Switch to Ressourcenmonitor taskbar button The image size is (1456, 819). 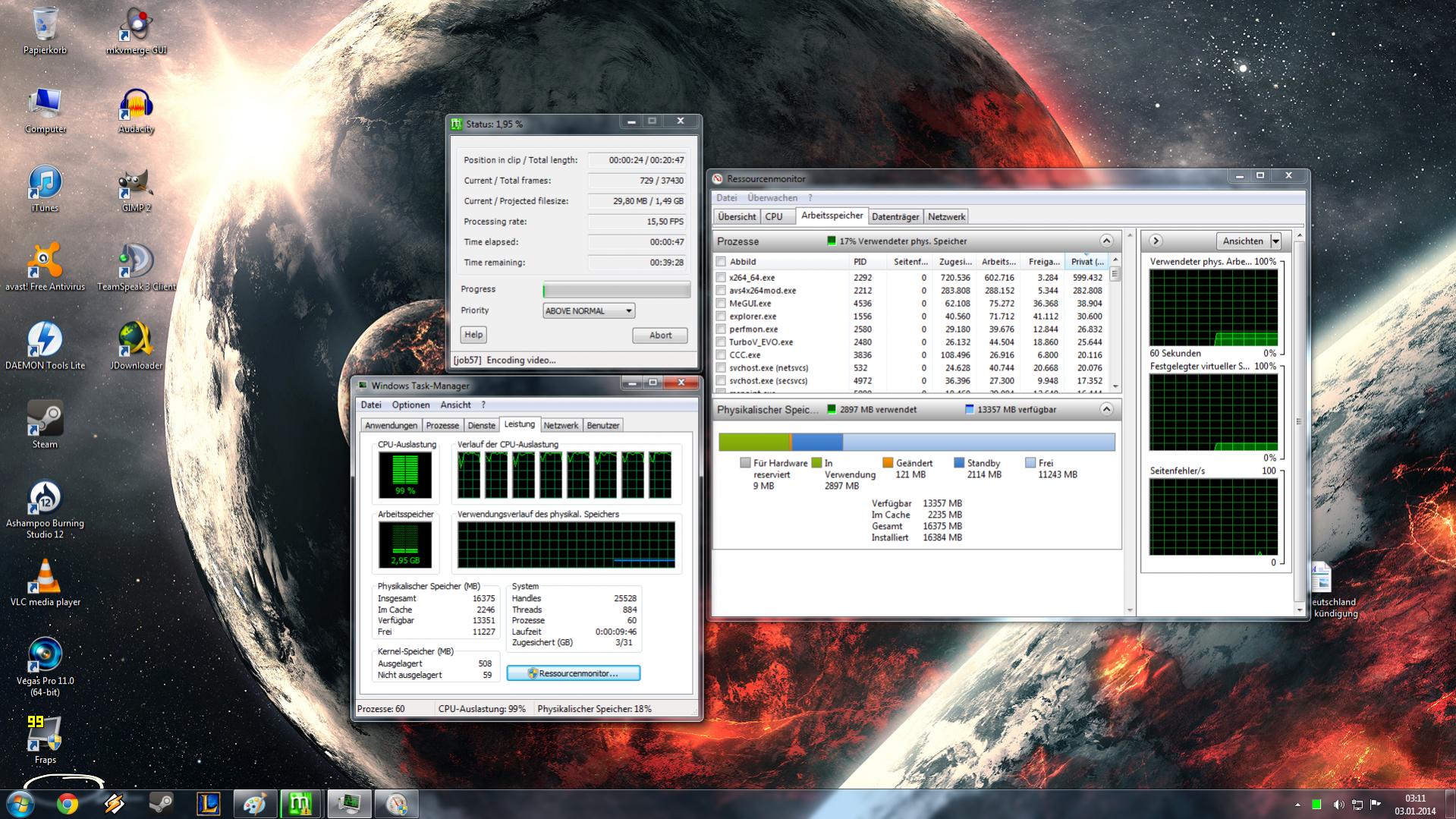(396, 804)
